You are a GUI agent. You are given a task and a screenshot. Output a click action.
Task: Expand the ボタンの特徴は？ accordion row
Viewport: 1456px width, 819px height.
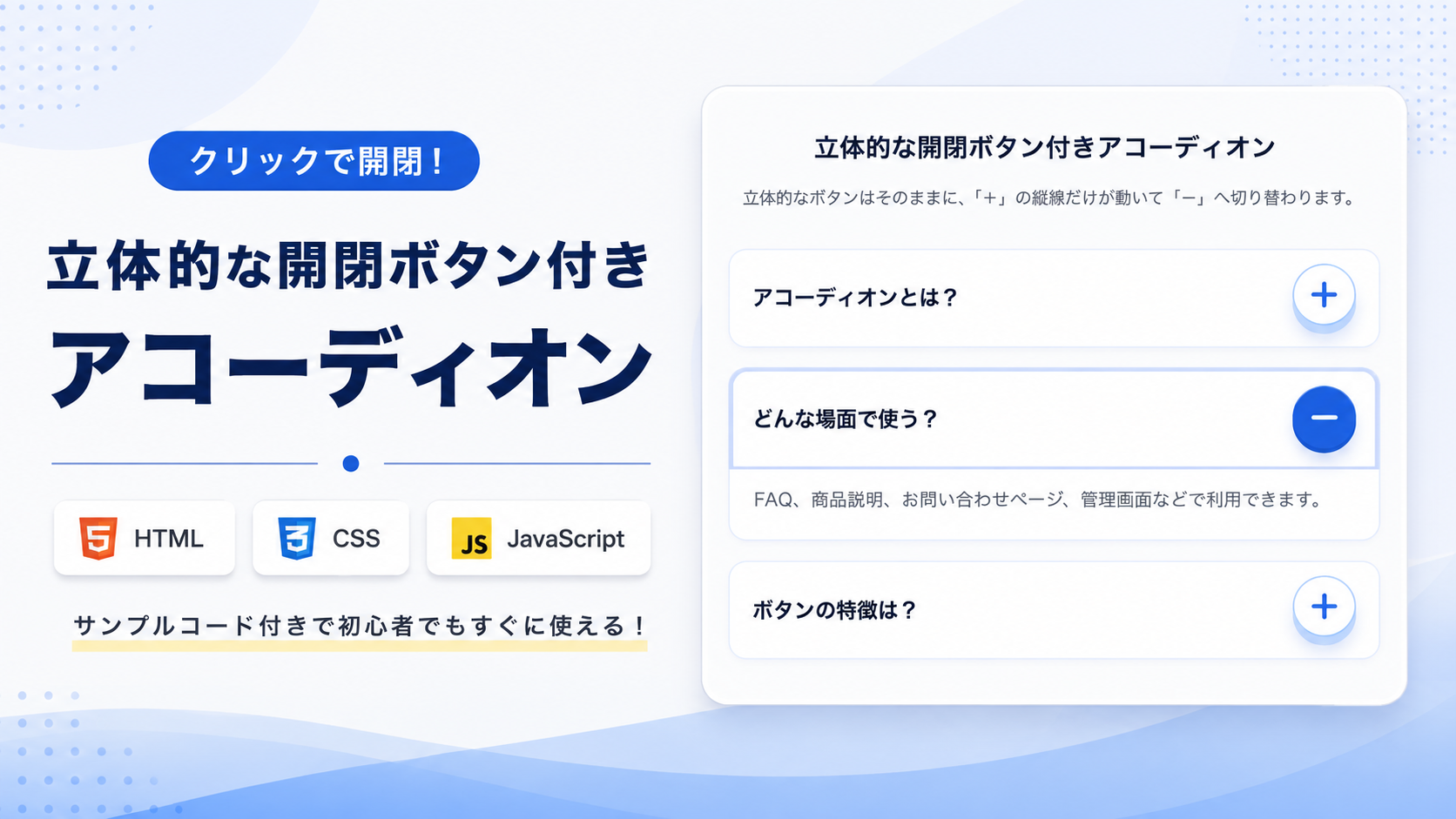click(x=1054, y=609)
